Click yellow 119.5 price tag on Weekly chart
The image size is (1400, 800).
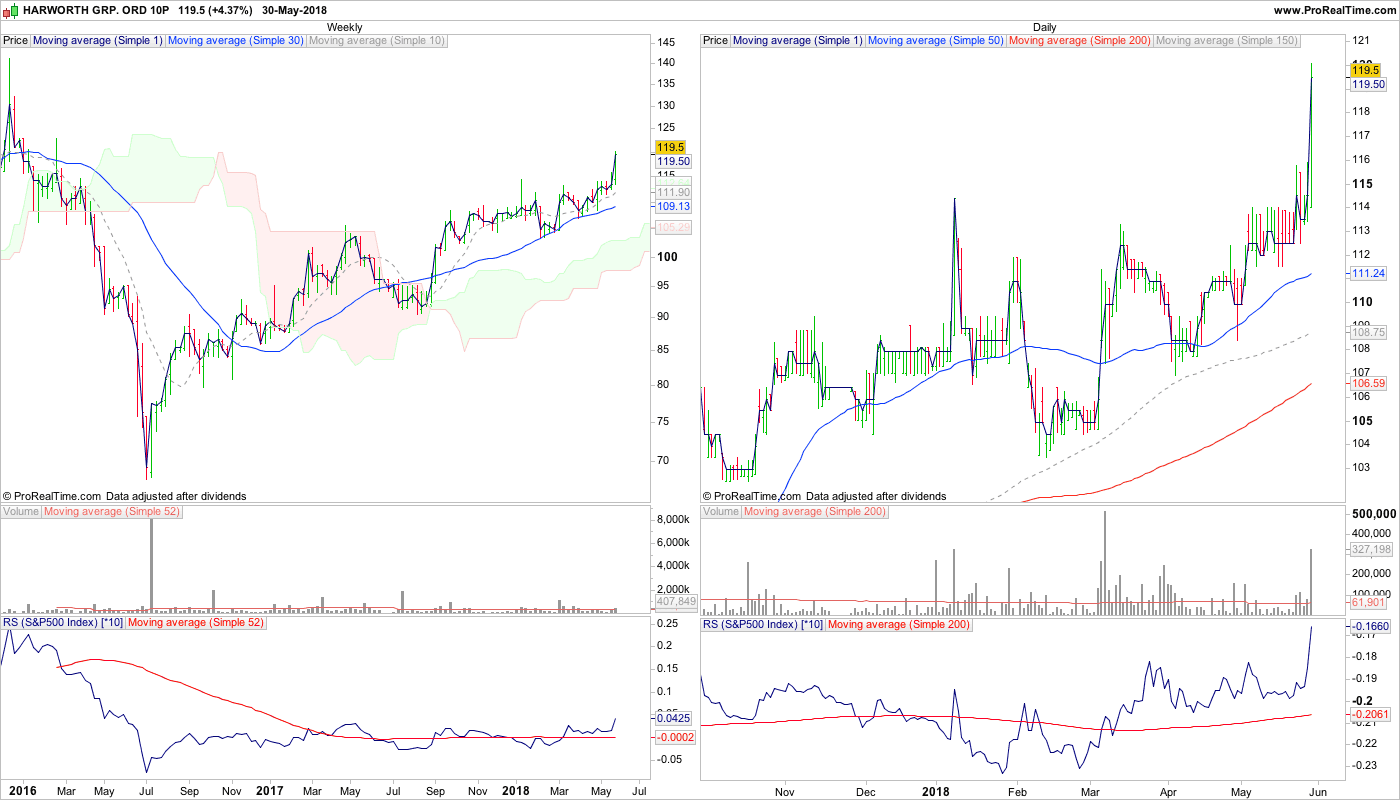(669, 146)
